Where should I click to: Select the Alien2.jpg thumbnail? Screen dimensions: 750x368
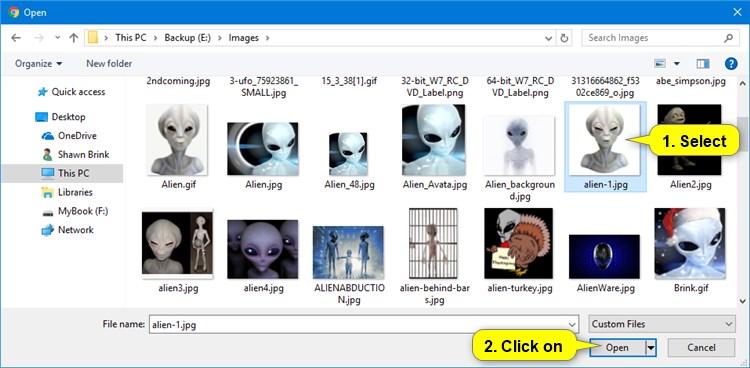tap(689, 140)
